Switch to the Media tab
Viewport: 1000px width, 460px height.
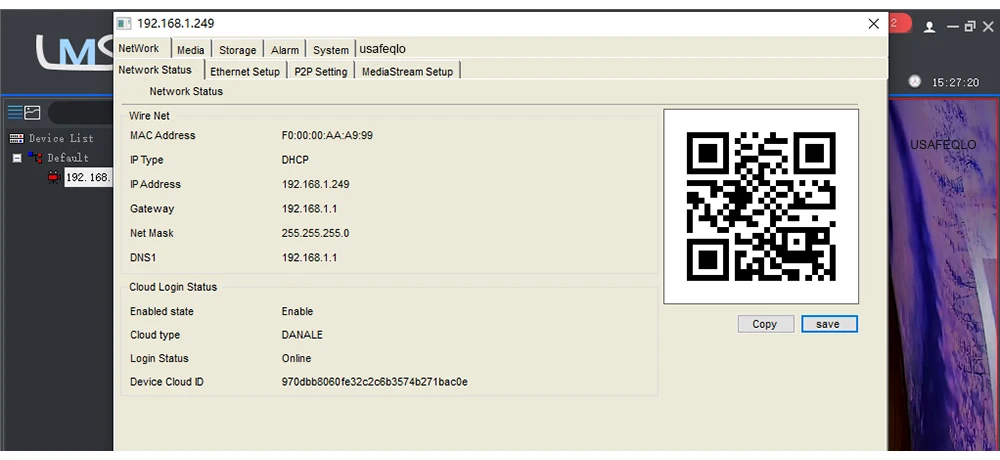[191, 50]
